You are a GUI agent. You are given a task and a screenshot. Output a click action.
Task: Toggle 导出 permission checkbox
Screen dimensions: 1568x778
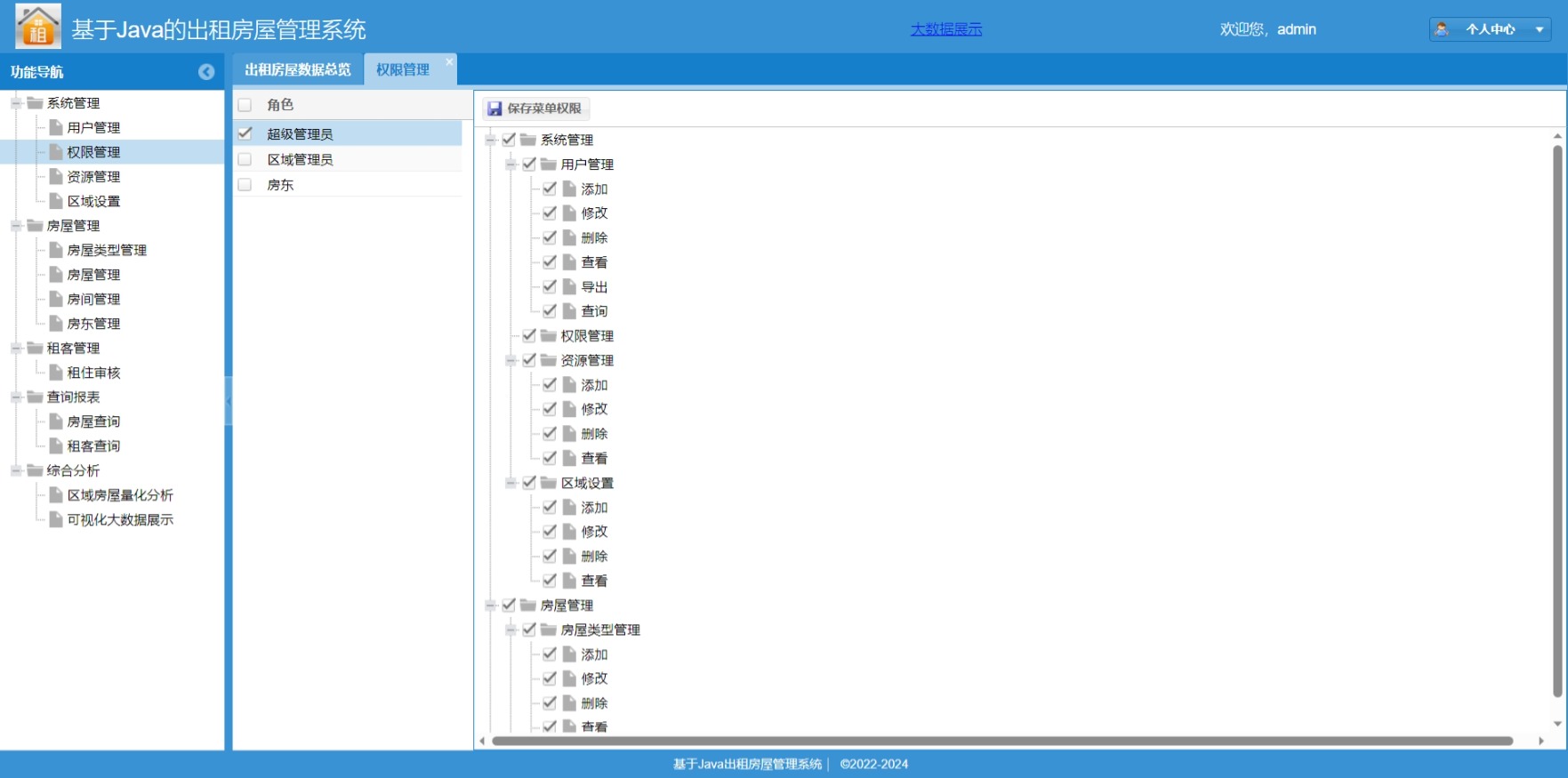tap(550, 286)
